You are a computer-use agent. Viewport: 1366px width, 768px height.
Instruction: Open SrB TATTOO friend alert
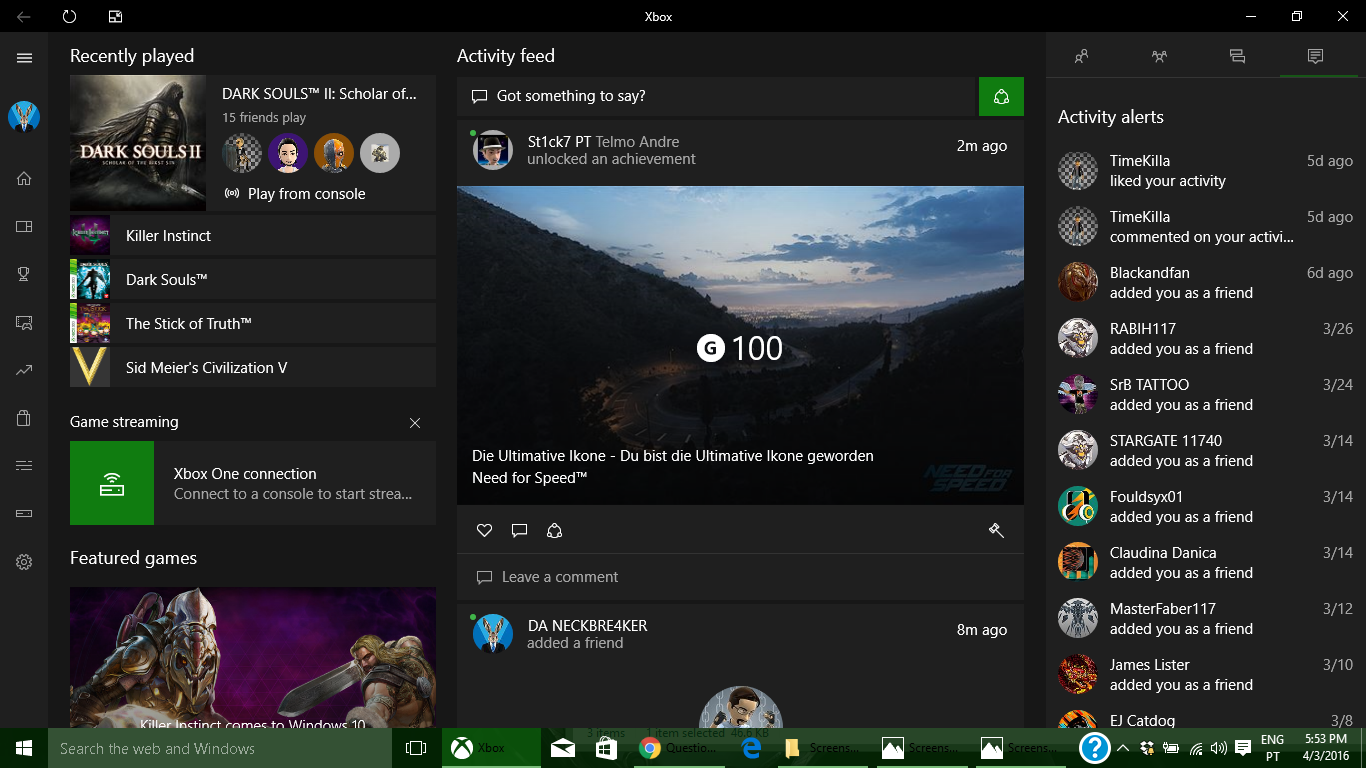click(1205, 395)
